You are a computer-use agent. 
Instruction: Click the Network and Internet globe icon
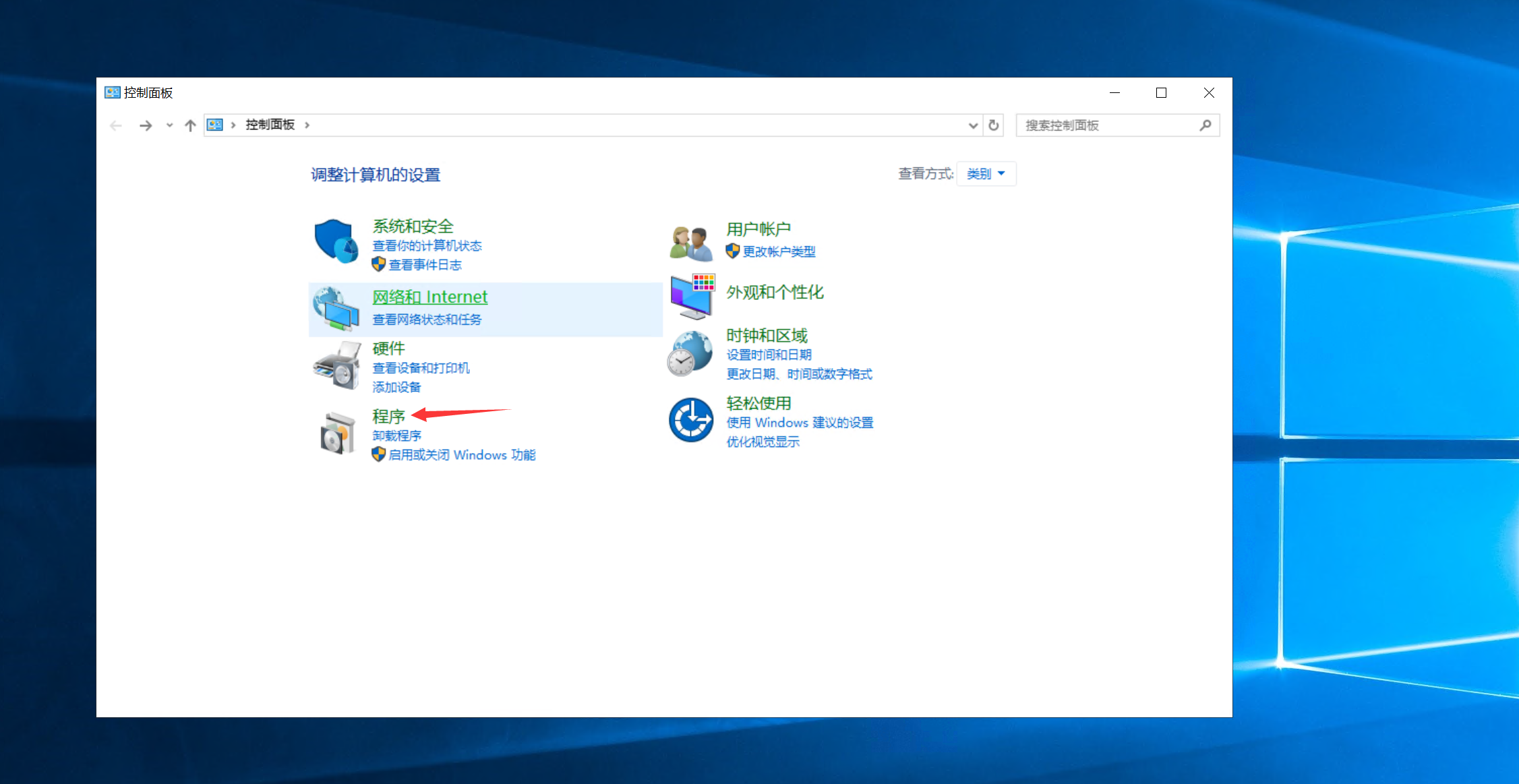tap(336, 309)
